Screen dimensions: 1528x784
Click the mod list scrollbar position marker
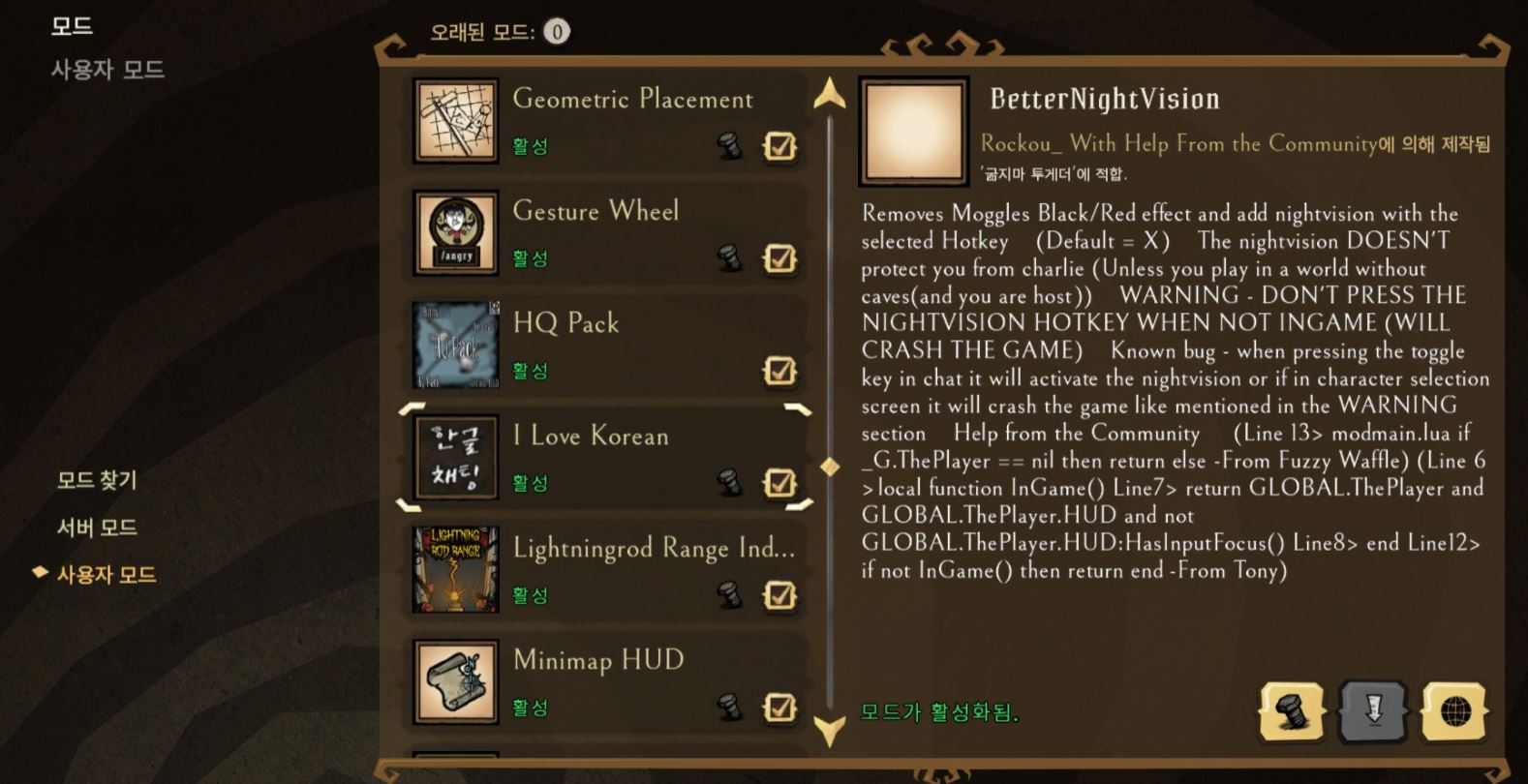pyautogui.click(x=830, y=467)
